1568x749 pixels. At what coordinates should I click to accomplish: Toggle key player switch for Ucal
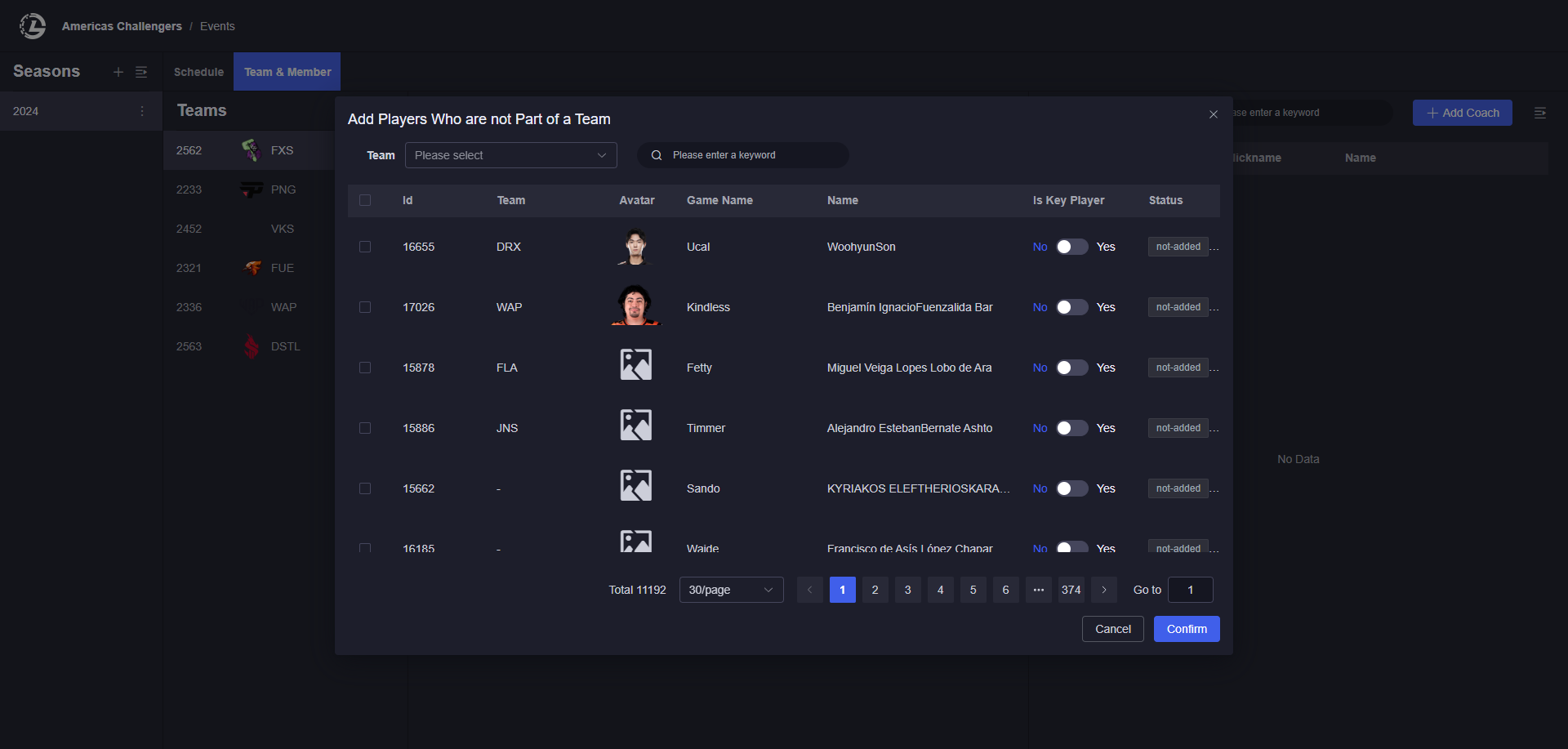coord(1071,247)
